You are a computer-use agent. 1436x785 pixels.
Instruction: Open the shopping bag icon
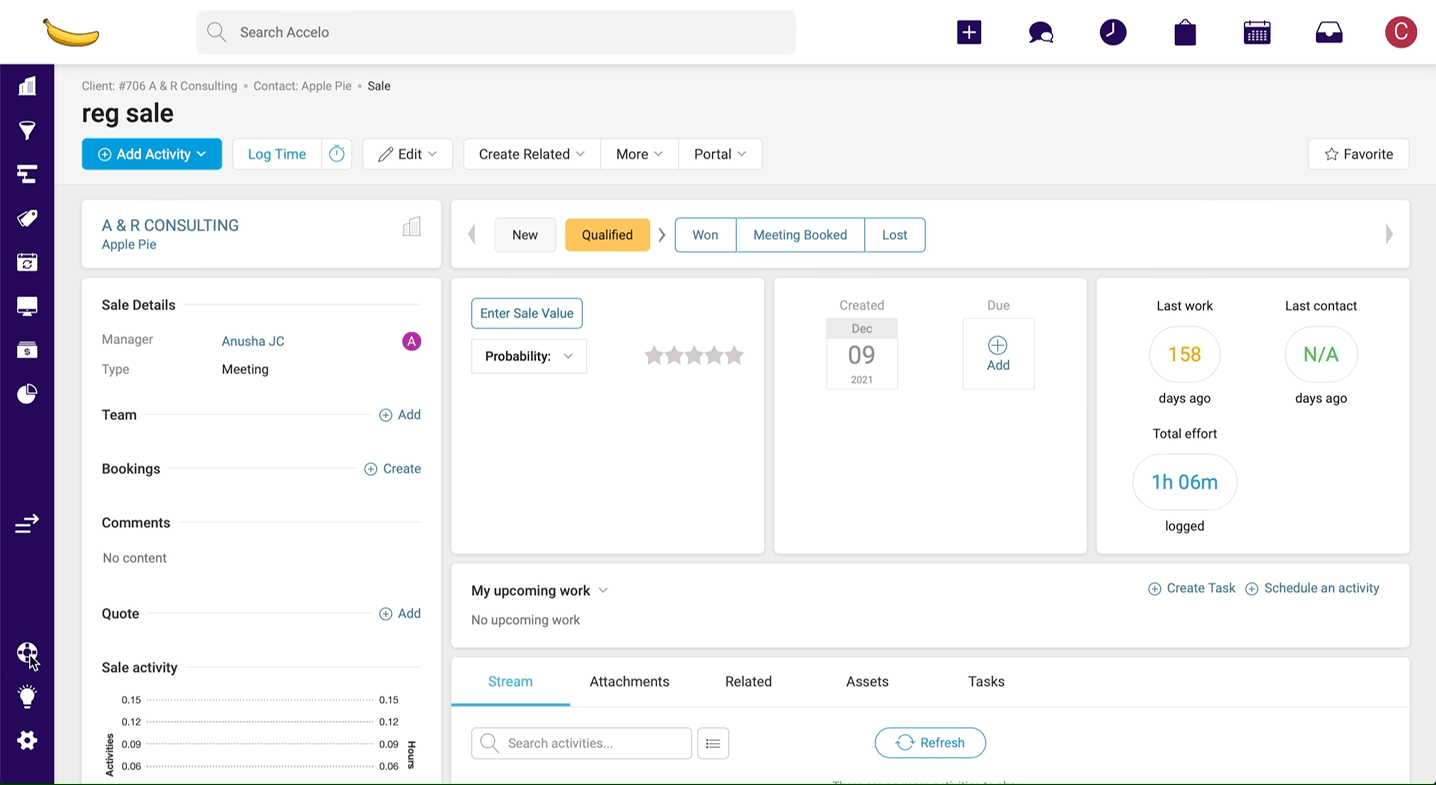coord(1185,33)
